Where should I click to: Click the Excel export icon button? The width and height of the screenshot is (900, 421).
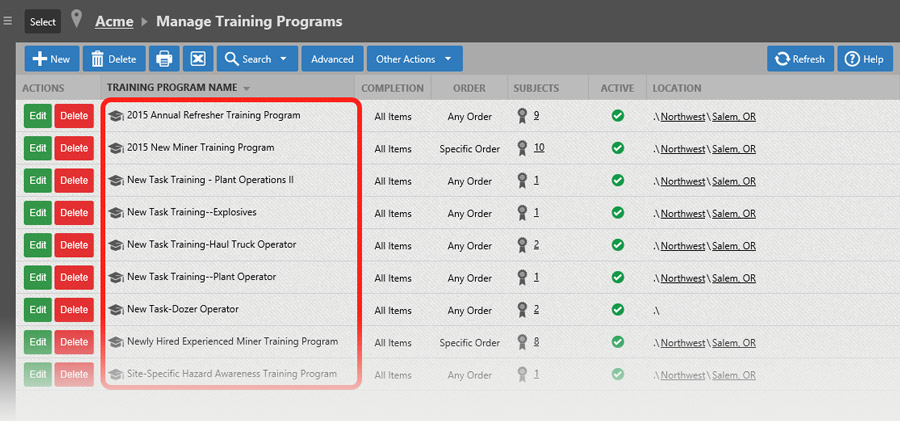198,59
